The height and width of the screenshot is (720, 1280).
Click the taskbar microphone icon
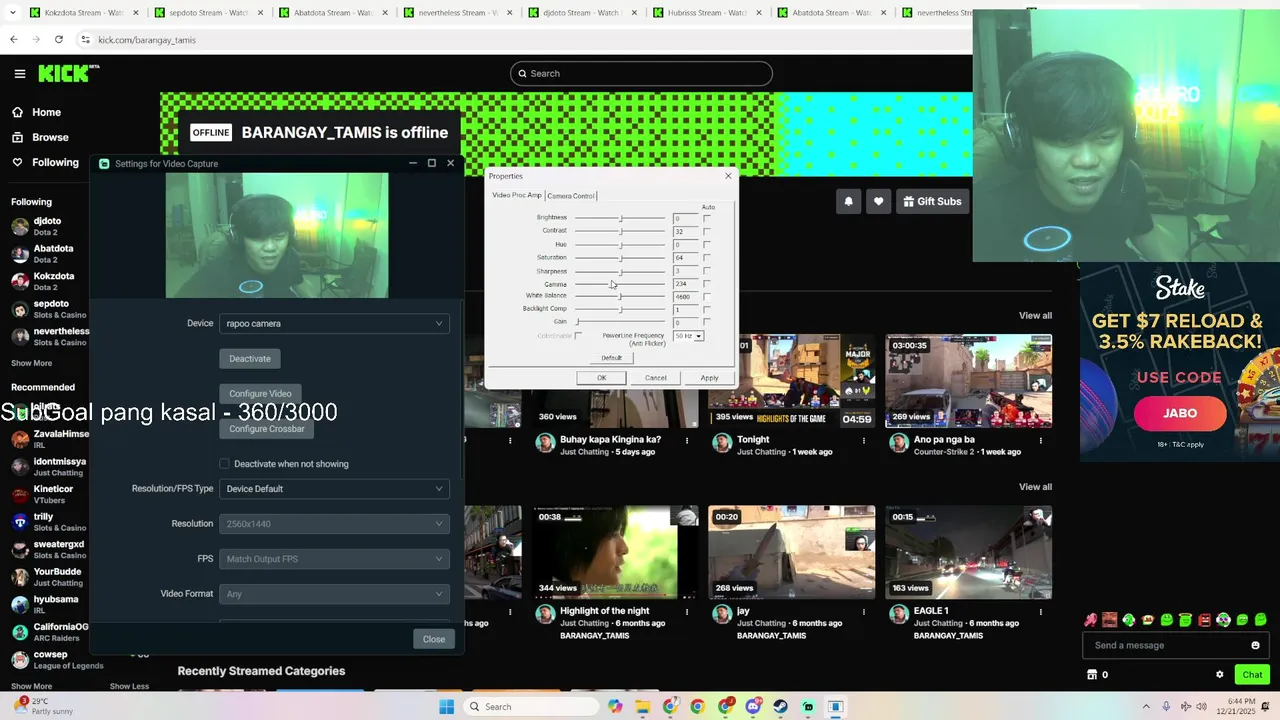pos(1168,706)
